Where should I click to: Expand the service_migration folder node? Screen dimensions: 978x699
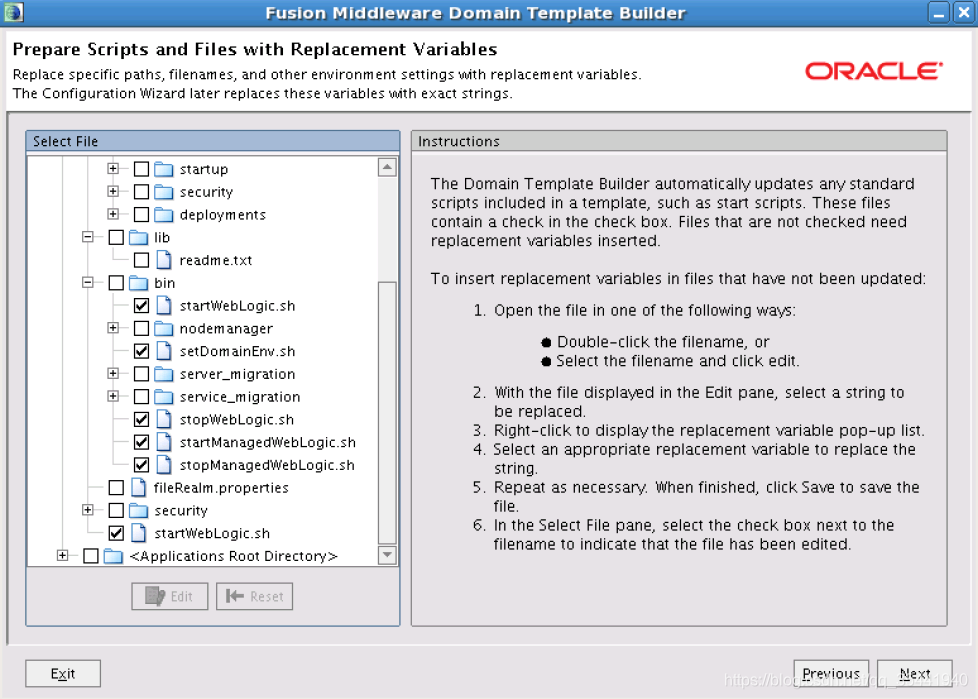tap(113, 396)
